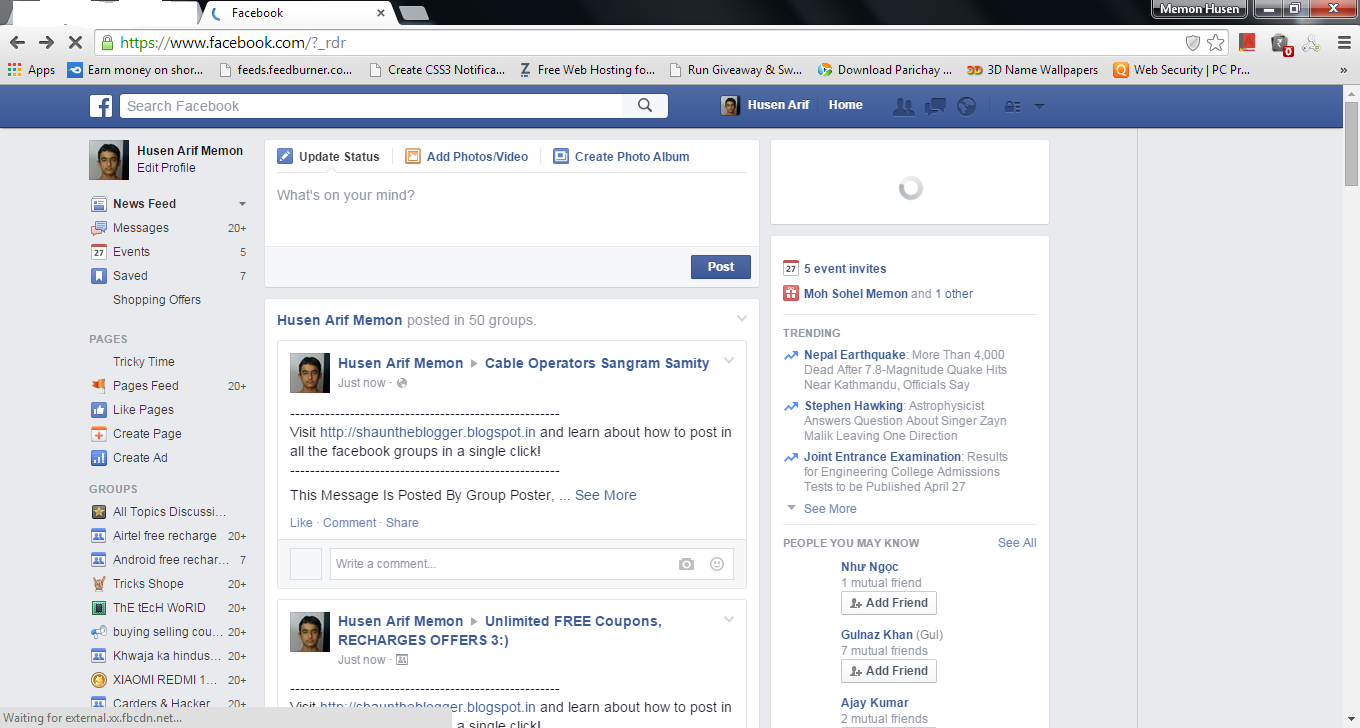
Task: Open options chevron on '50 groups' story
Action: (x=741, y=319)
